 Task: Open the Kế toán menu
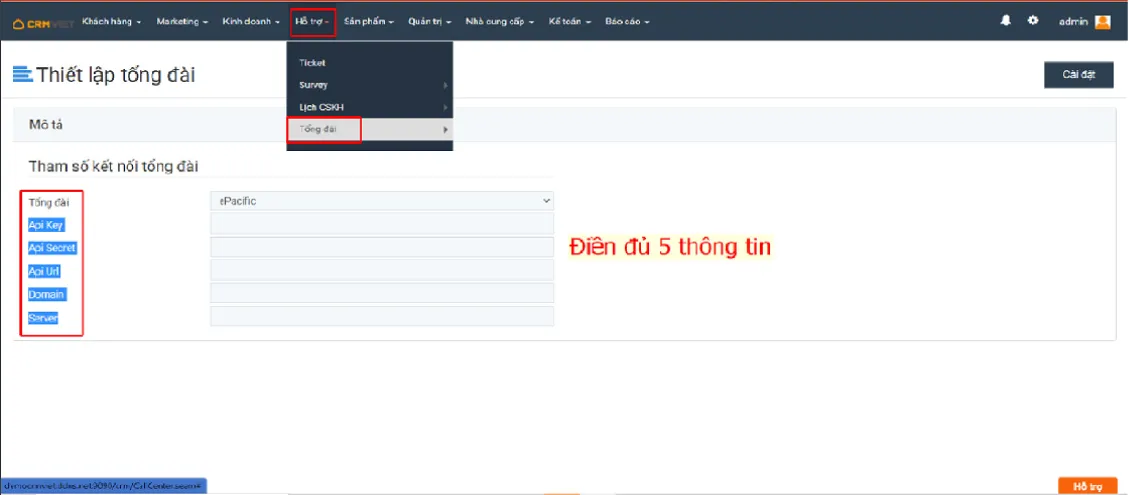[x=570, y=22]
